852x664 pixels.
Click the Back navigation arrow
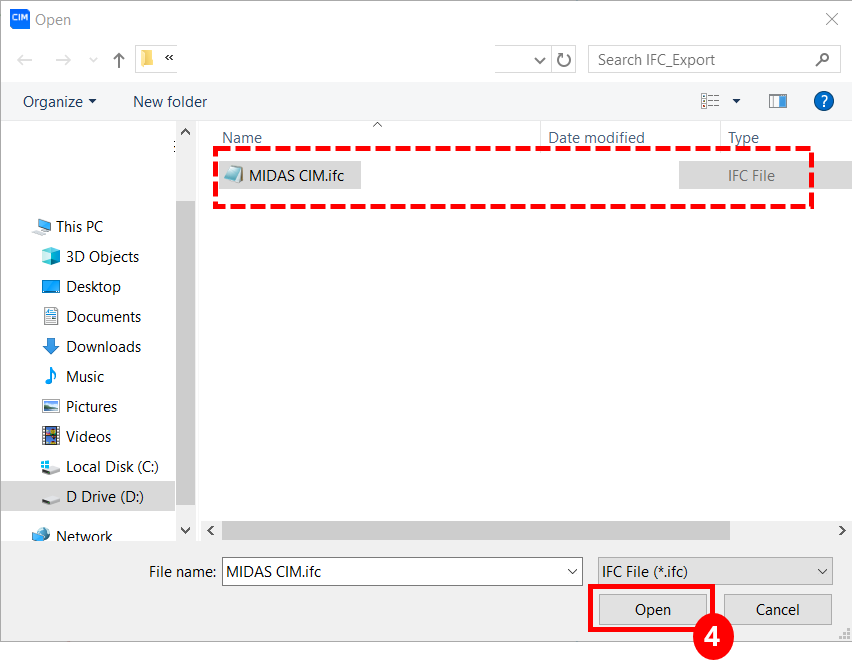(x=25, y=60)
